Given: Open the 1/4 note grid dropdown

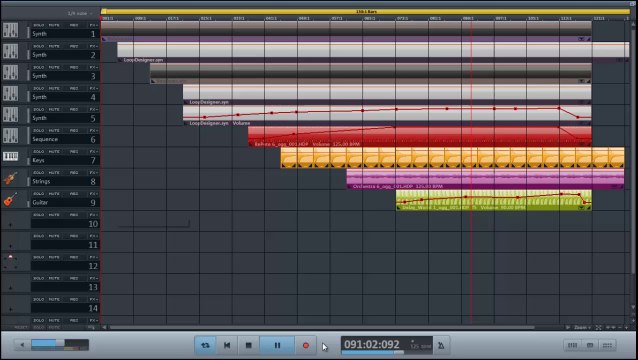Looking at the screenshot, I should point(79,13).
